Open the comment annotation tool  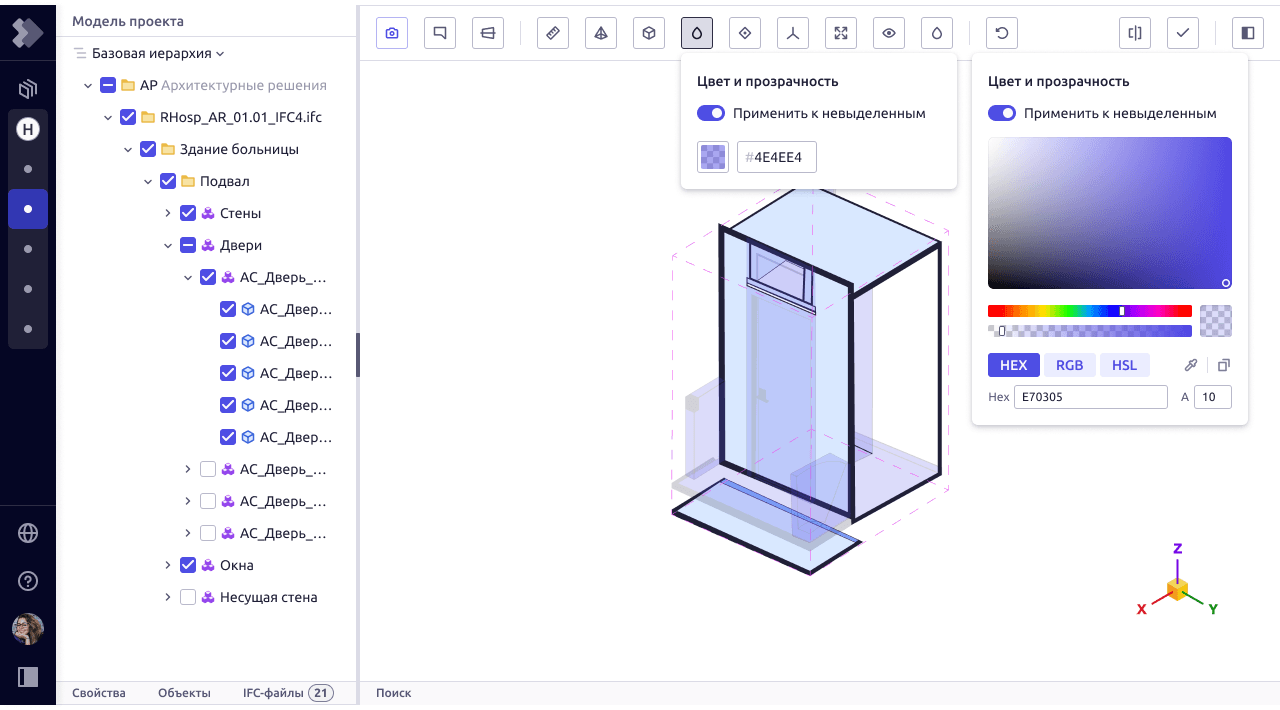tap(440, 33)
